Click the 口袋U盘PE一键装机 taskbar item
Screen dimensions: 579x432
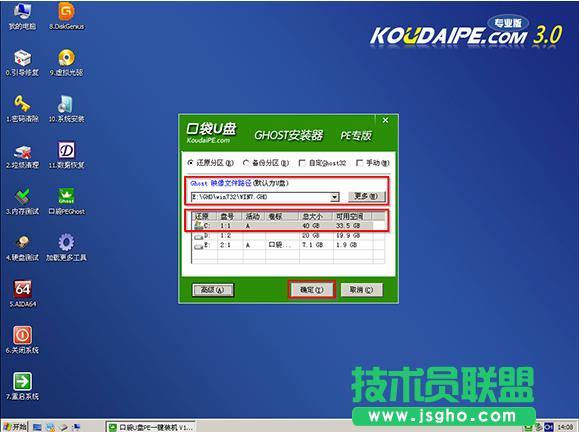tap(151, 427)
